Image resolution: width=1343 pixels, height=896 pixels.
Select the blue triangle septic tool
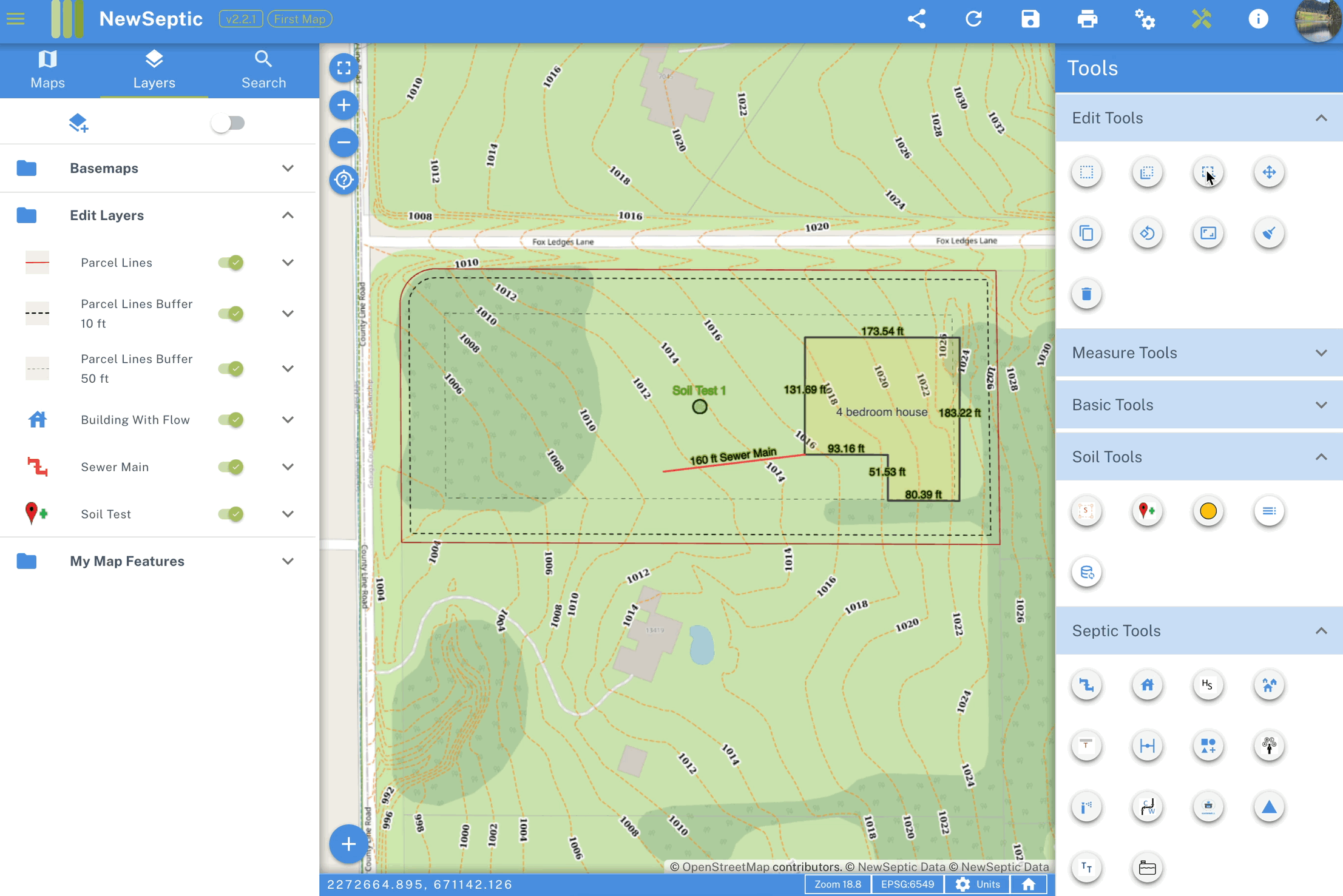tap(1269, 807)
